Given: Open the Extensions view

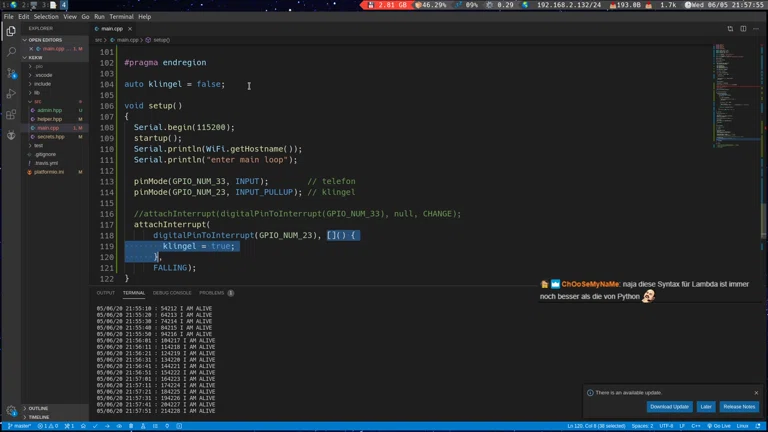Looking at the screenshot, I should pos(11,114).
